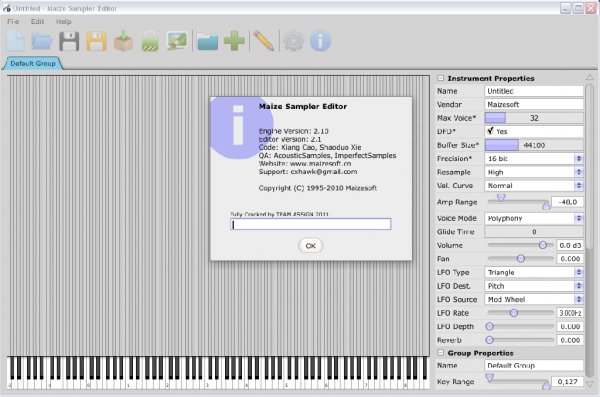Open the Help menu
600x397 pixels.
coord(64,22)
